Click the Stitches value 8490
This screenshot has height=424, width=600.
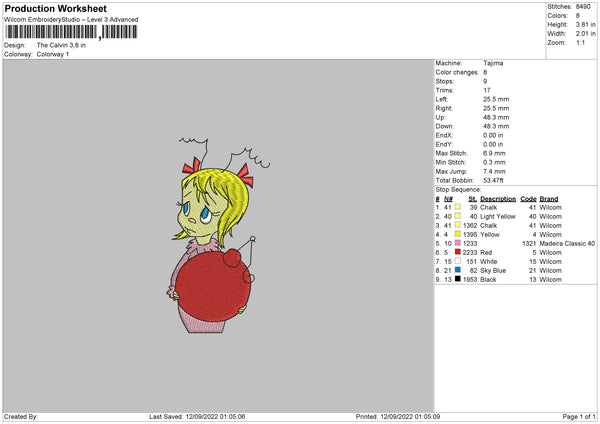coord(583,7)
